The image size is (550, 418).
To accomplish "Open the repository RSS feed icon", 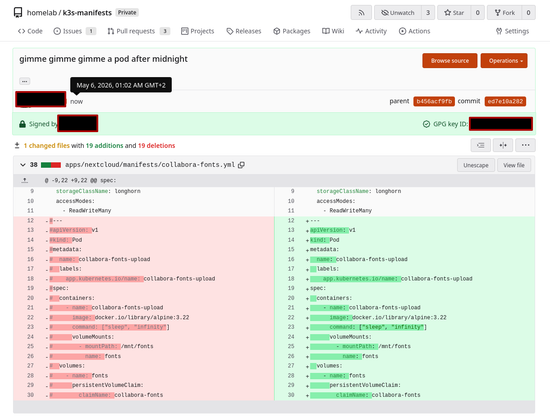I will [361, 13].
